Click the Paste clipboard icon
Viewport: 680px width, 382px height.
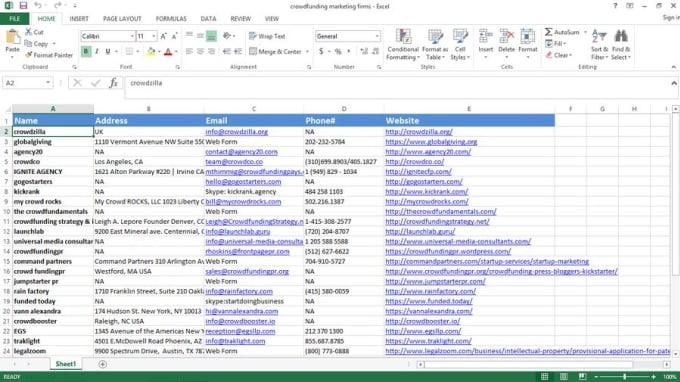click(13, 37)
